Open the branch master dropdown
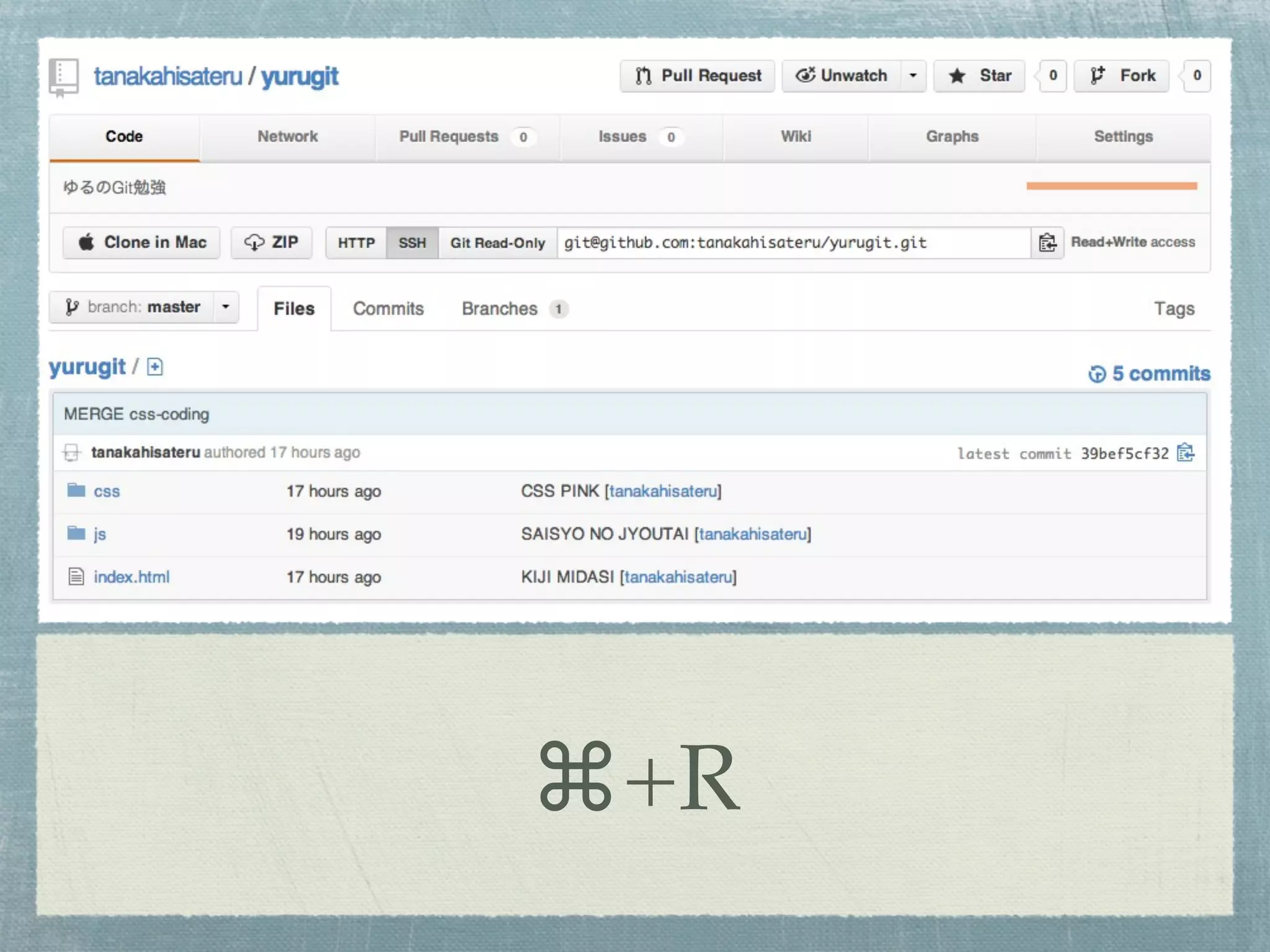The image size is (1270, 952). (144, 307)
